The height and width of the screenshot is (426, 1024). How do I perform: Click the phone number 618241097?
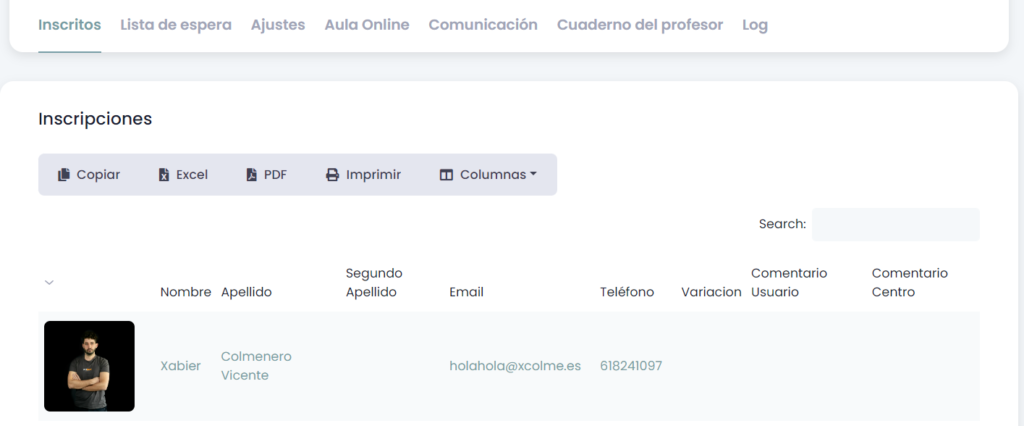click(631, 366)
